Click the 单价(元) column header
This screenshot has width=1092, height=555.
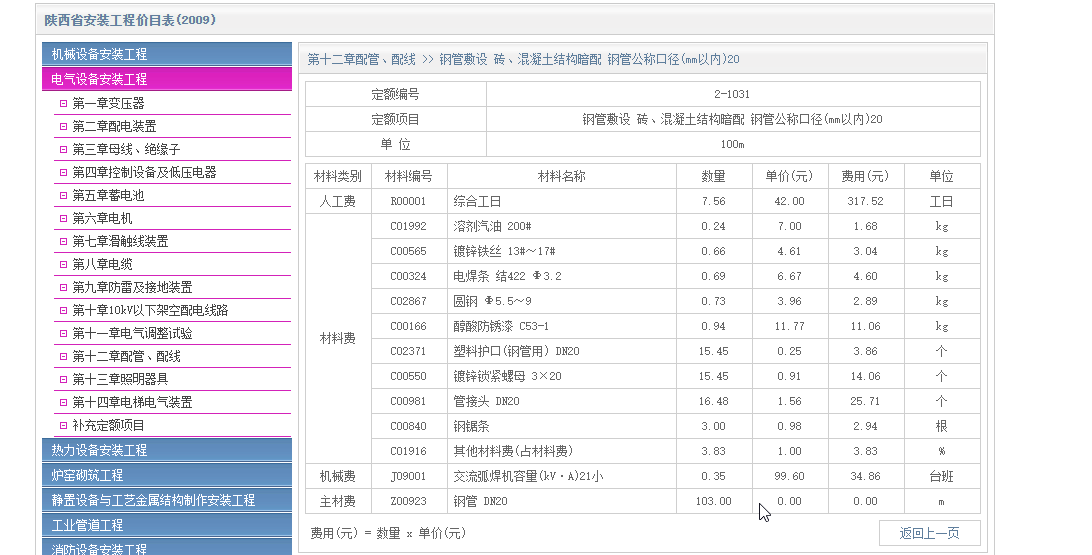coord(789,176)
